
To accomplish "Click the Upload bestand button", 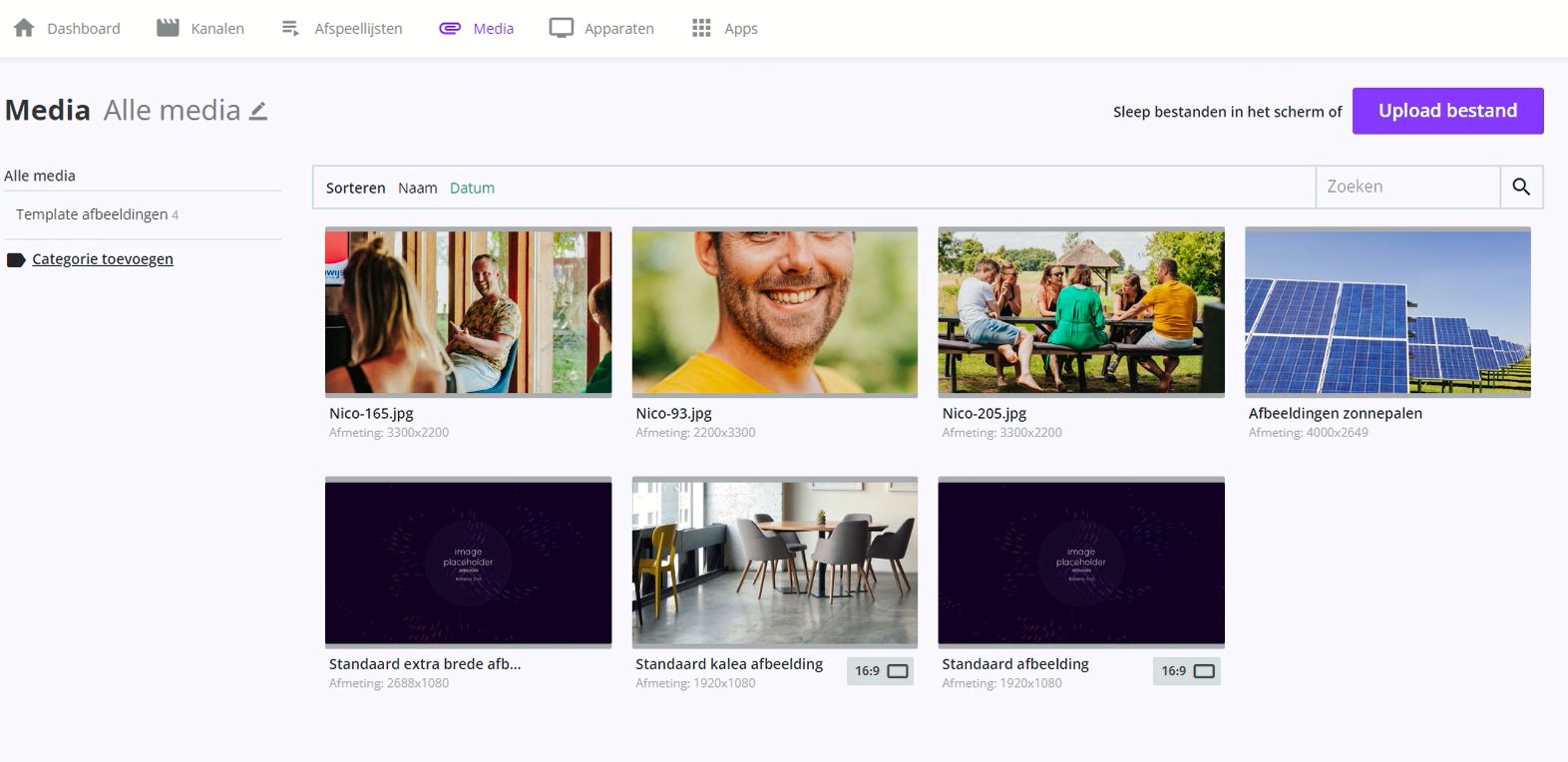I will 1447,111.
